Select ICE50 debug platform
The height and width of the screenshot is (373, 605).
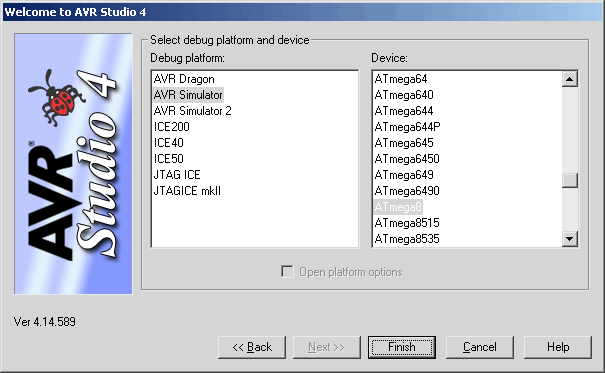169,159
